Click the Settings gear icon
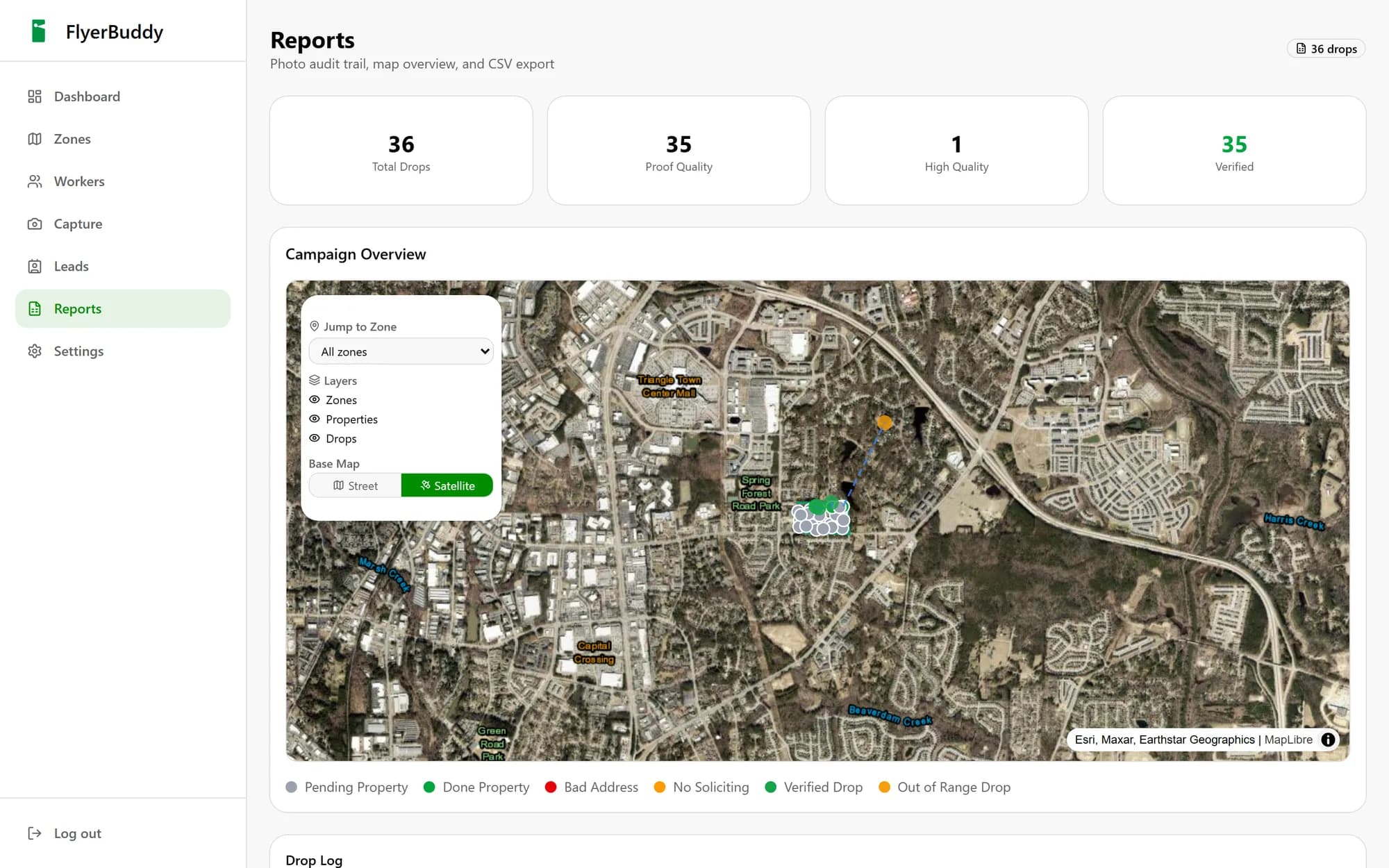Image resolution: width=1389 pixels, height=868 pixels. click(x=35, y=351)
